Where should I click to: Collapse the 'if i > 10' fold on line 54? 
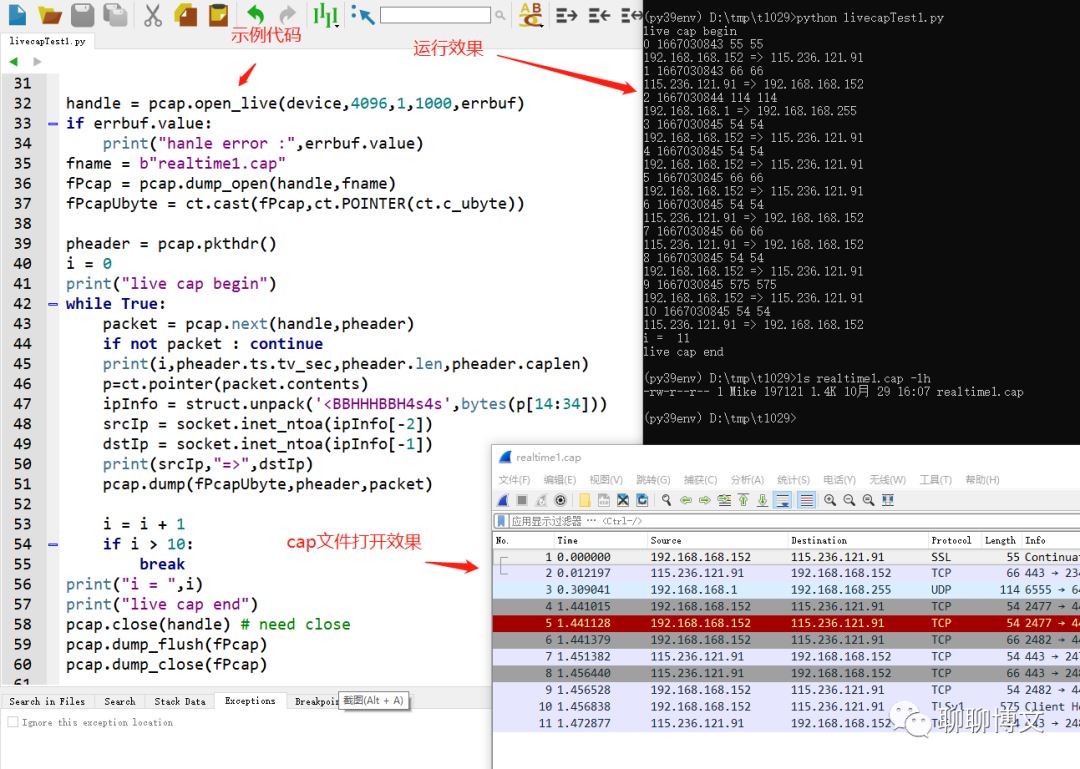[53, 544]
